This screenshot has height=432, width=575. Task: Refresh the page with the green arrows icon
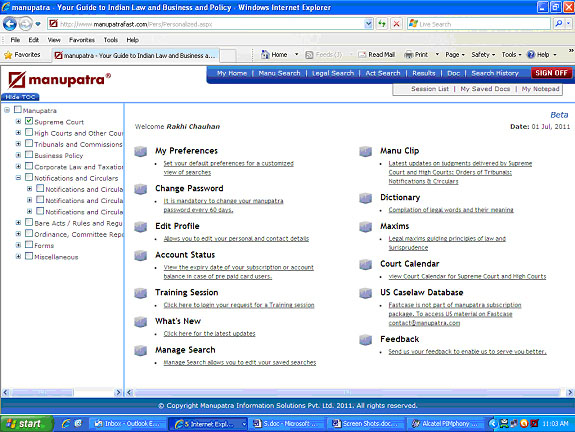click(x=382, y=24)
